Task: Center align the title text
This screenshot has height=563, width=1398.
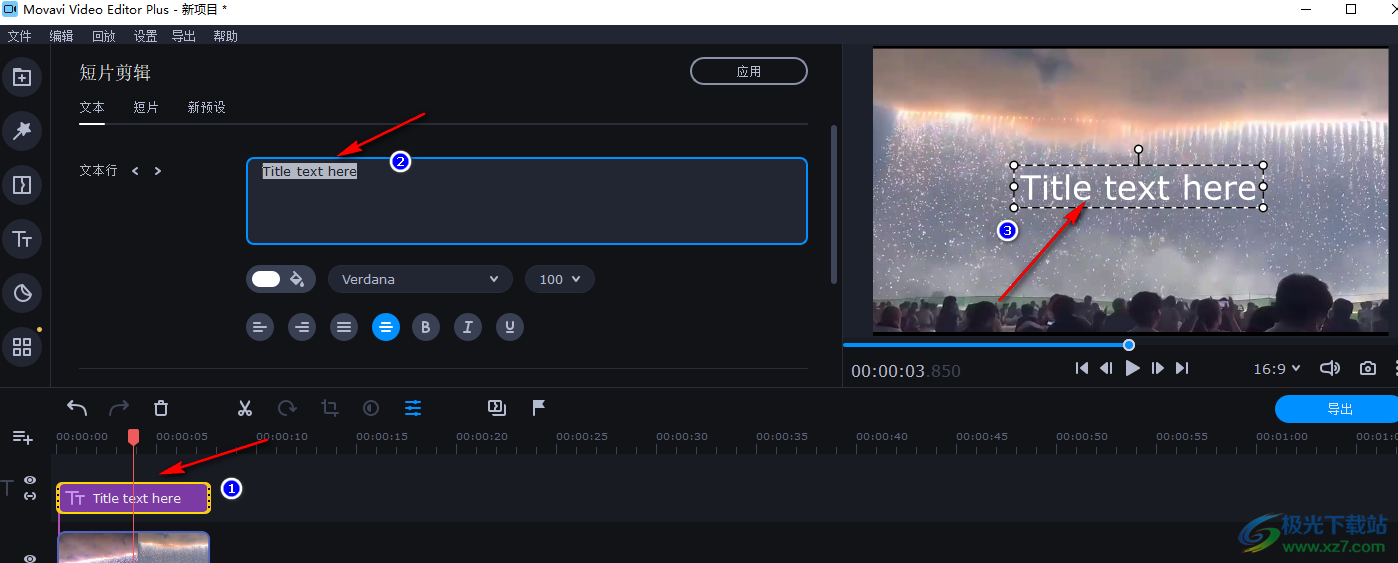Action: pyautogui.click(x=386, y=327)
